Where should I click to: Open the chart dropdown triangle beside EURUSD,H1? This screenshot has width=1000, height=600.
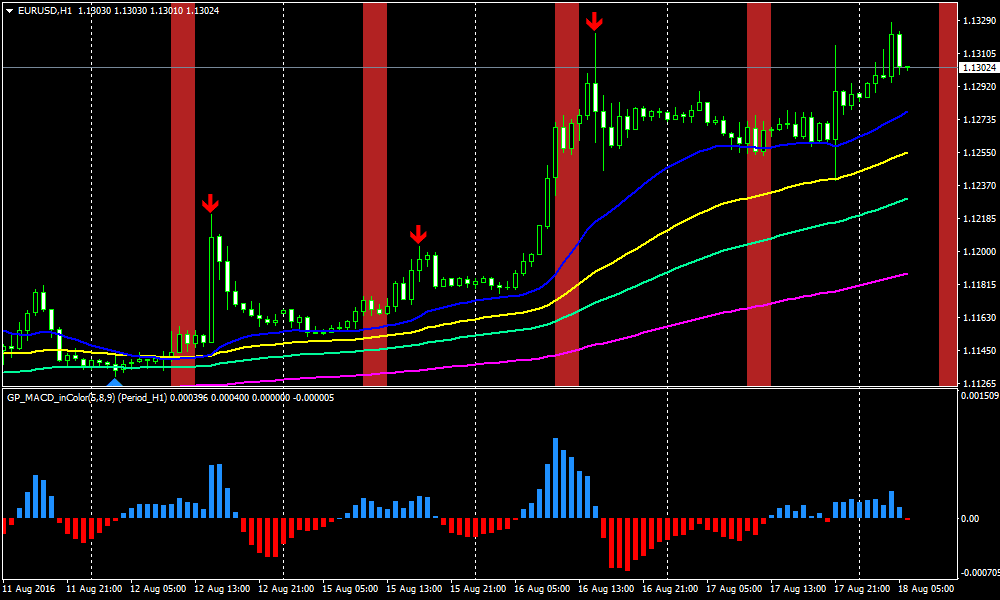[9, 10]
